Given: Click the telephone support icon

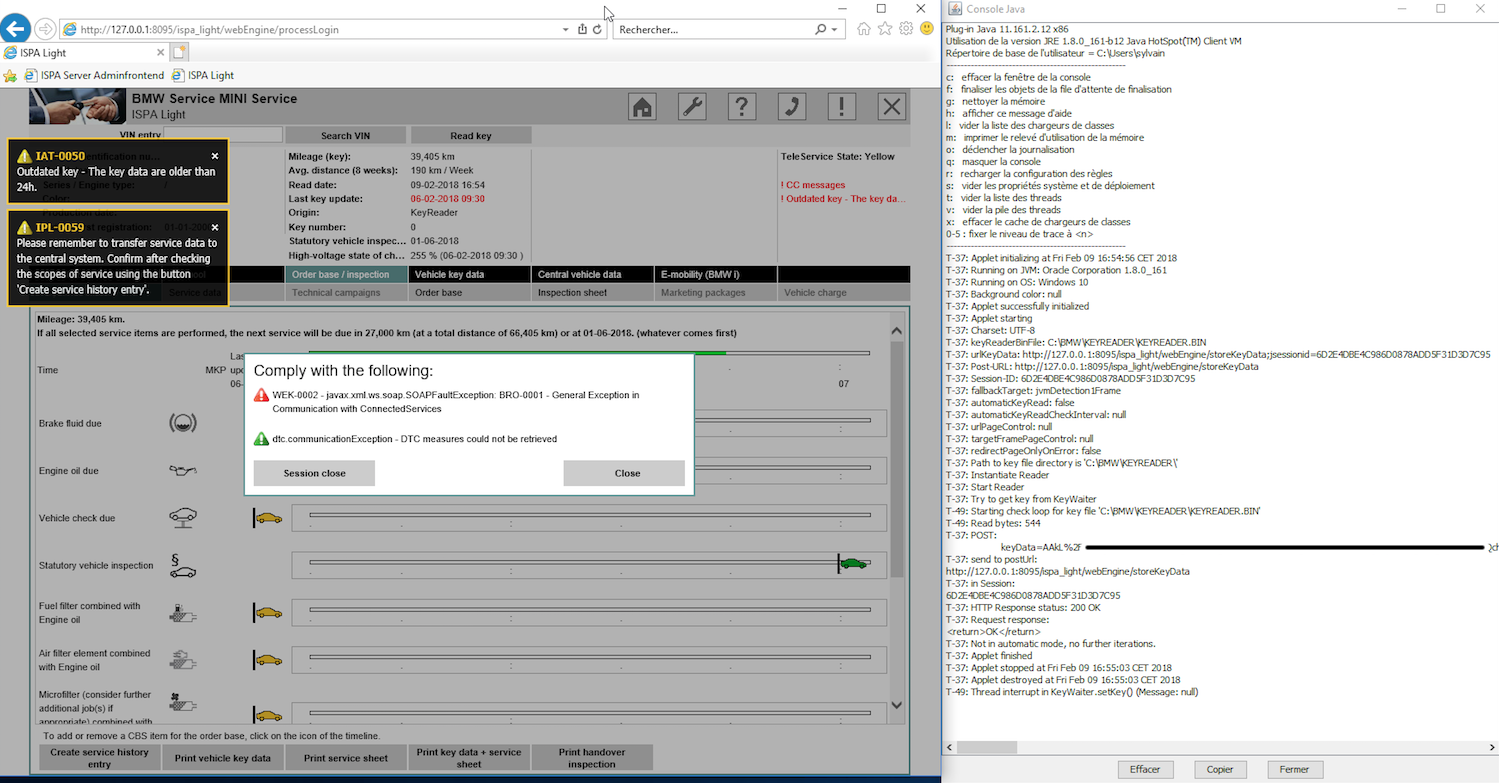Looking at the screenshot, I should (x=792, y=106).
